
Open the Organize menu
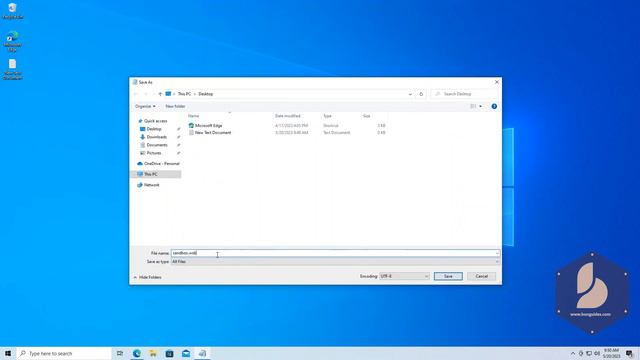145,106
